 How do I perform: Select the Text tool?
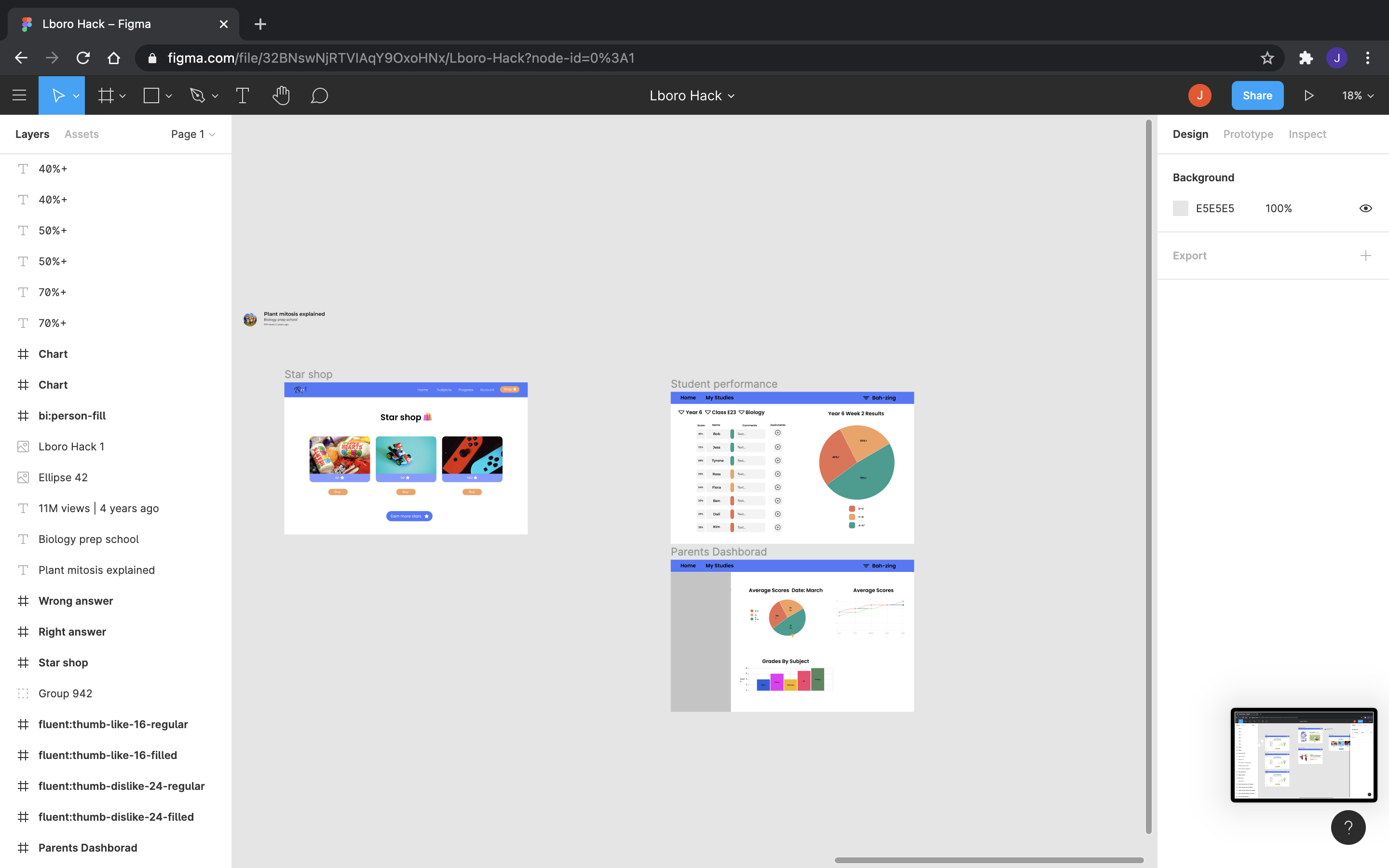click(x=242, y=95)
